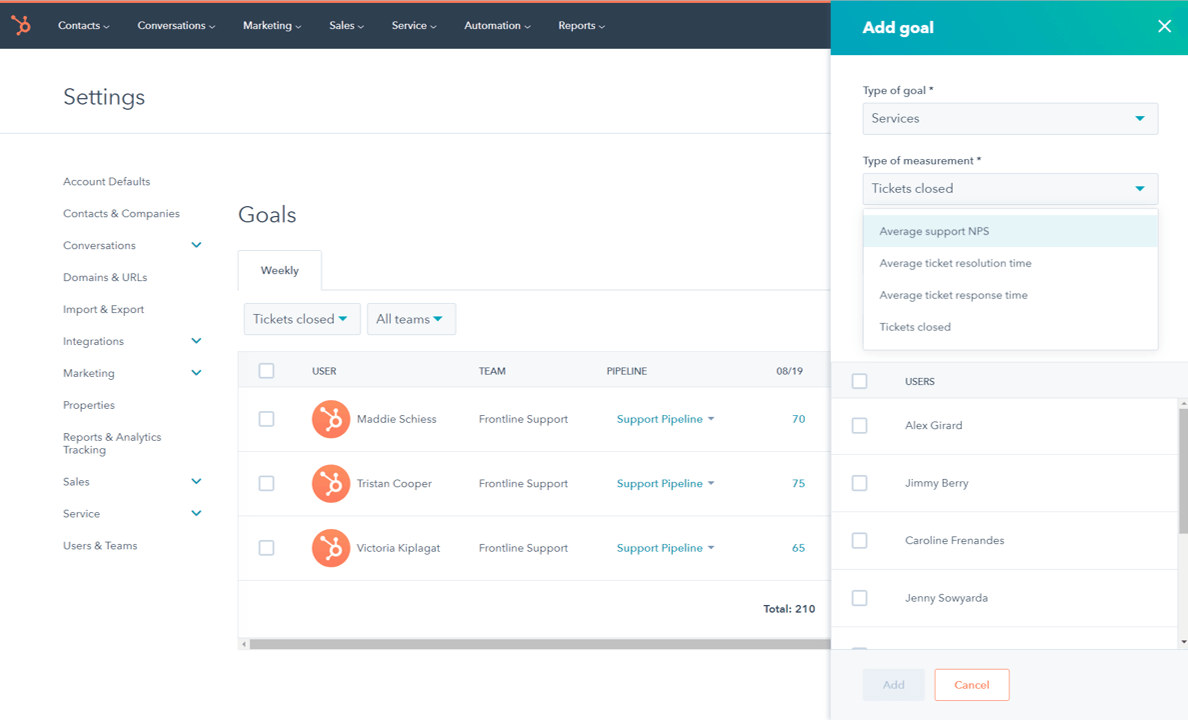Click Victoria Kiplagat's avatar

[x=331, y=547]
